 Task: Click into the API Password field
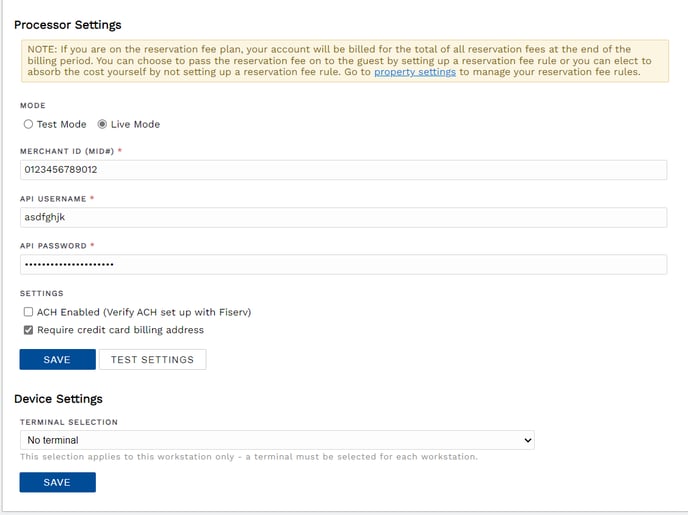(x=344, y=265)
